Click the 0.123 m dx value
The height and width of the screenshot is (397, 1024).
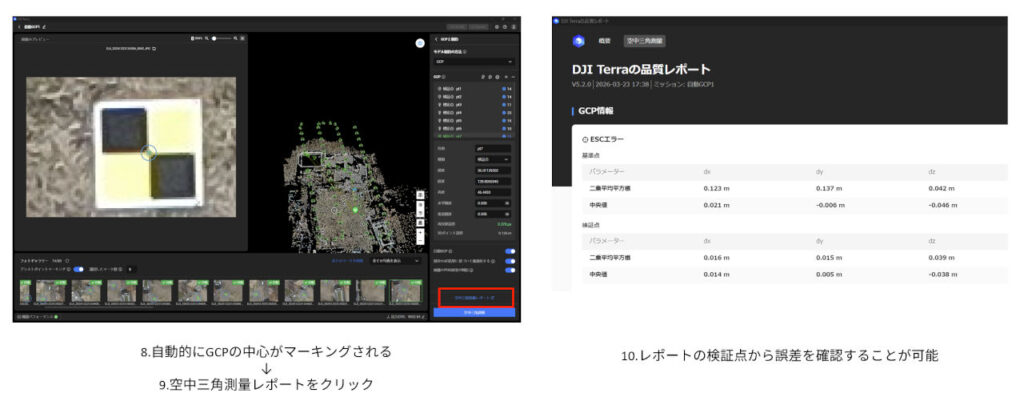[x=715, y=189]
